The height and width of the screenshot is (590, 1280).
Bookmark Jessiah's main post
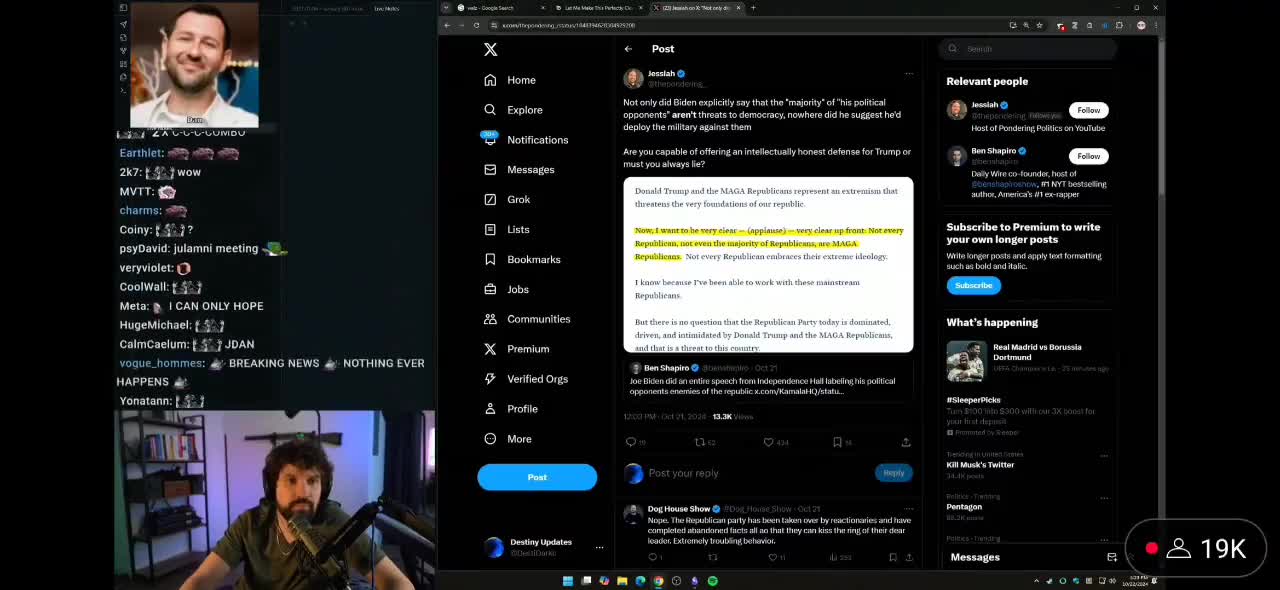click(x=837, y=442)
